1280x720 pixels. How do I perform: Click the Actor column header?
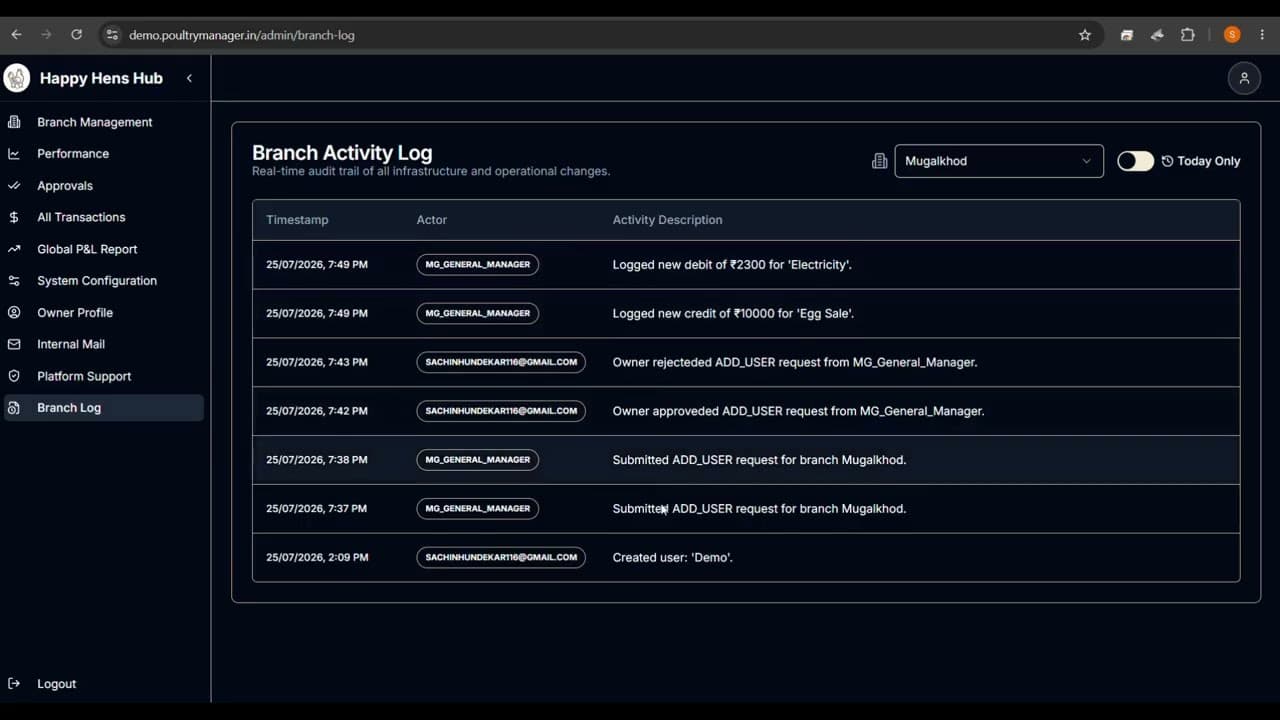(x=432, y=220)
